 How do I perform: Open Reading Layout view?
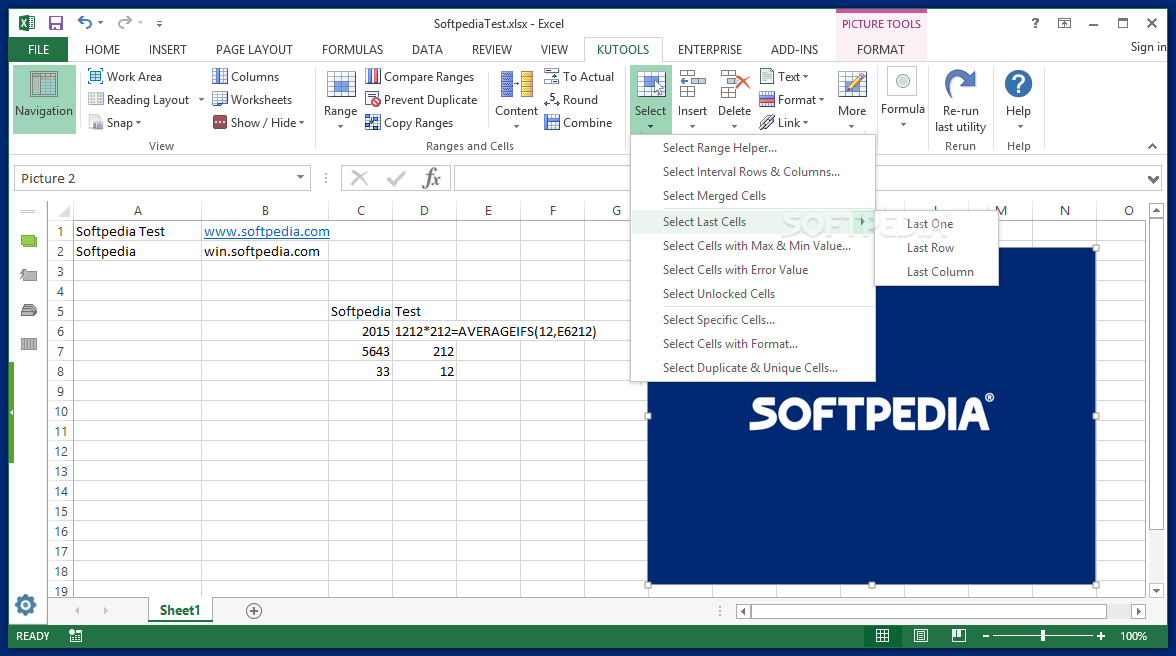[x=139, y=100]
